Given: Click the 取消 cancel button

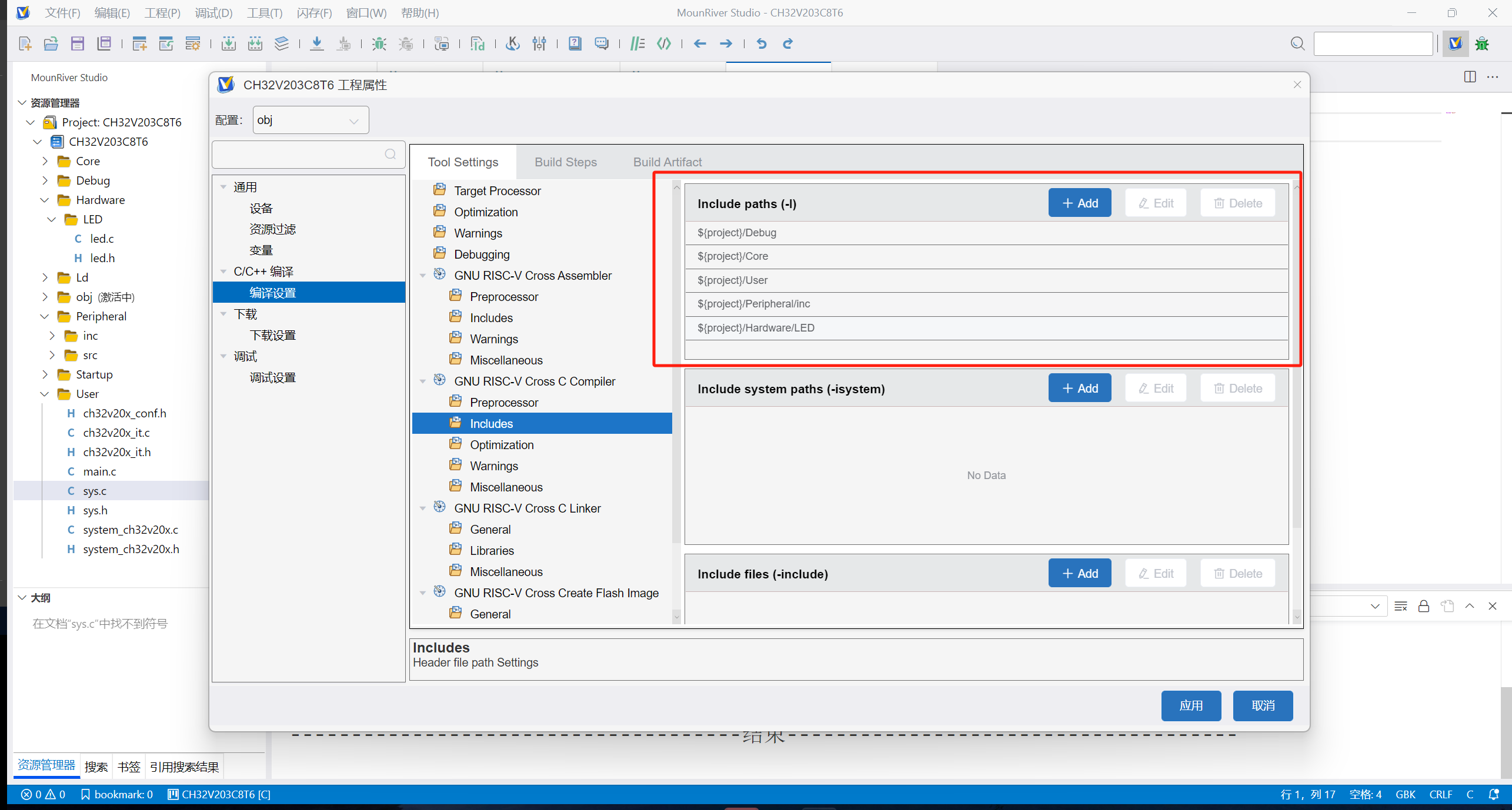Looking at the screenshot, I should click(1263, 705).
